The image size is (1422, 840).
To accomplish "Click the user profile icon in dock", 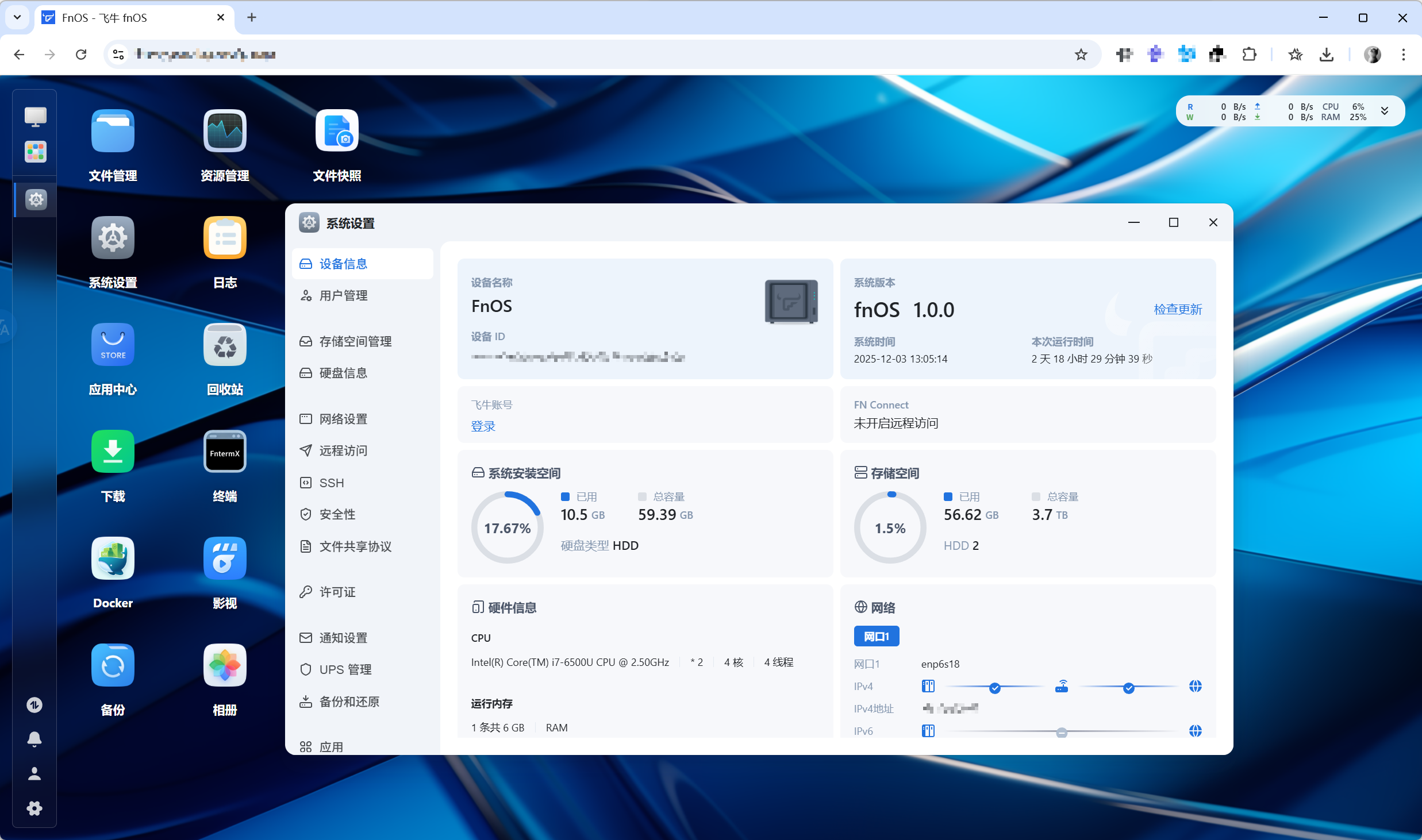I will tap(34, 774).
